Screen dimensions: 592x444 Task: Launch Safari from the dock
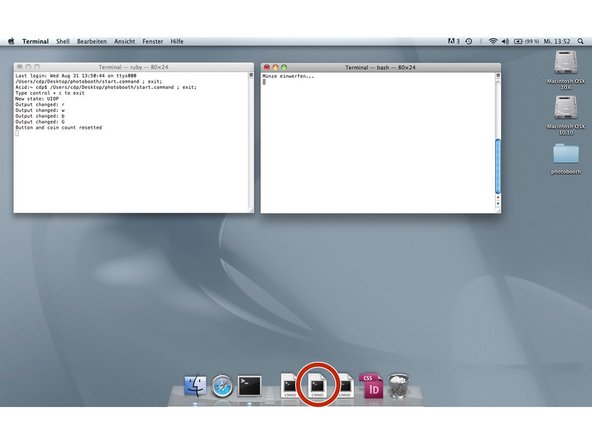point(222,386)
